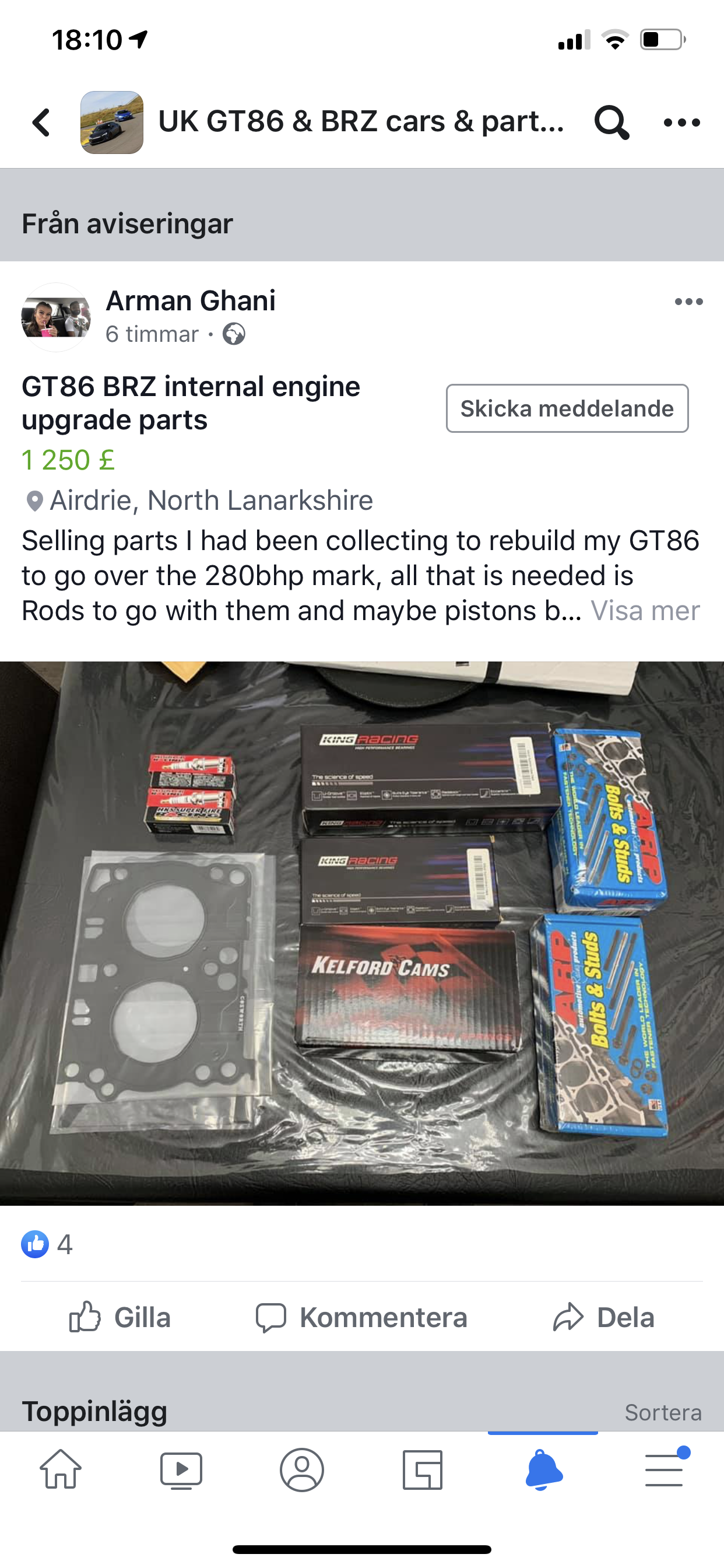Switch to the Watch video tab
Screen dimensions: 724x1568
click(x=181, y=1470)
